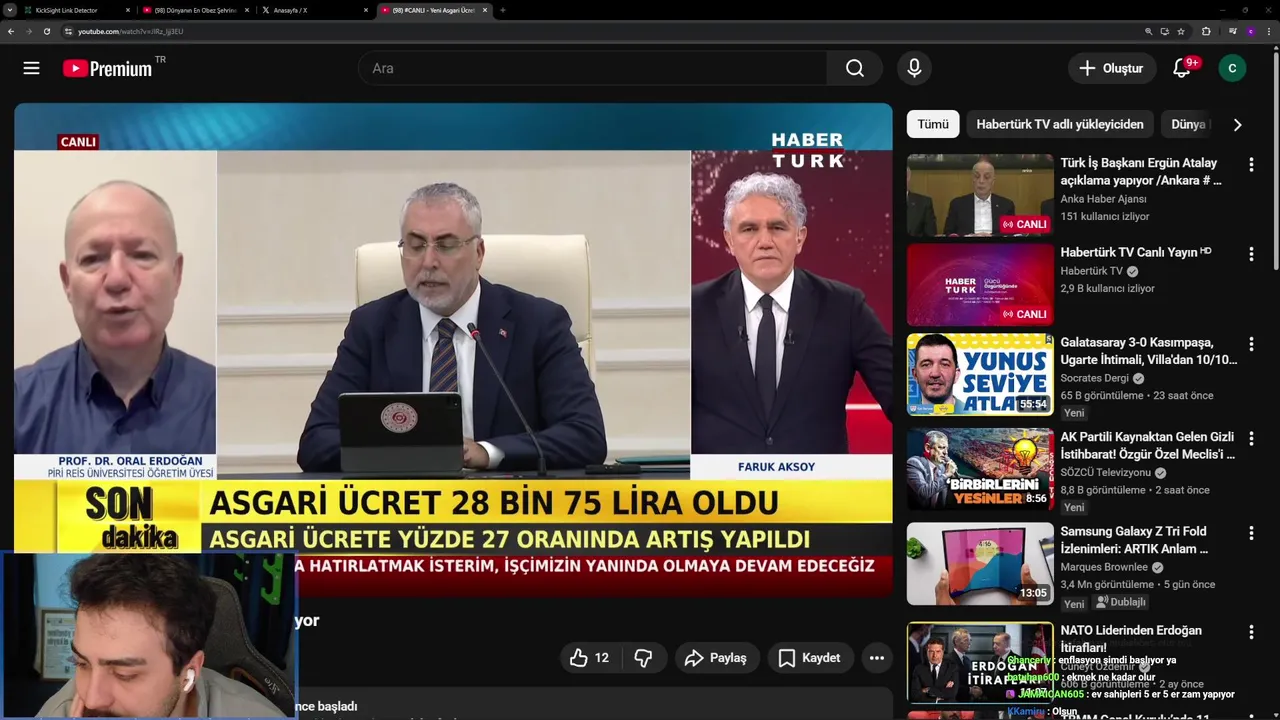The image size is (1280, 720).
Task: Open the Birbirlerini Yesinler thumbnail
Action: 980,469
